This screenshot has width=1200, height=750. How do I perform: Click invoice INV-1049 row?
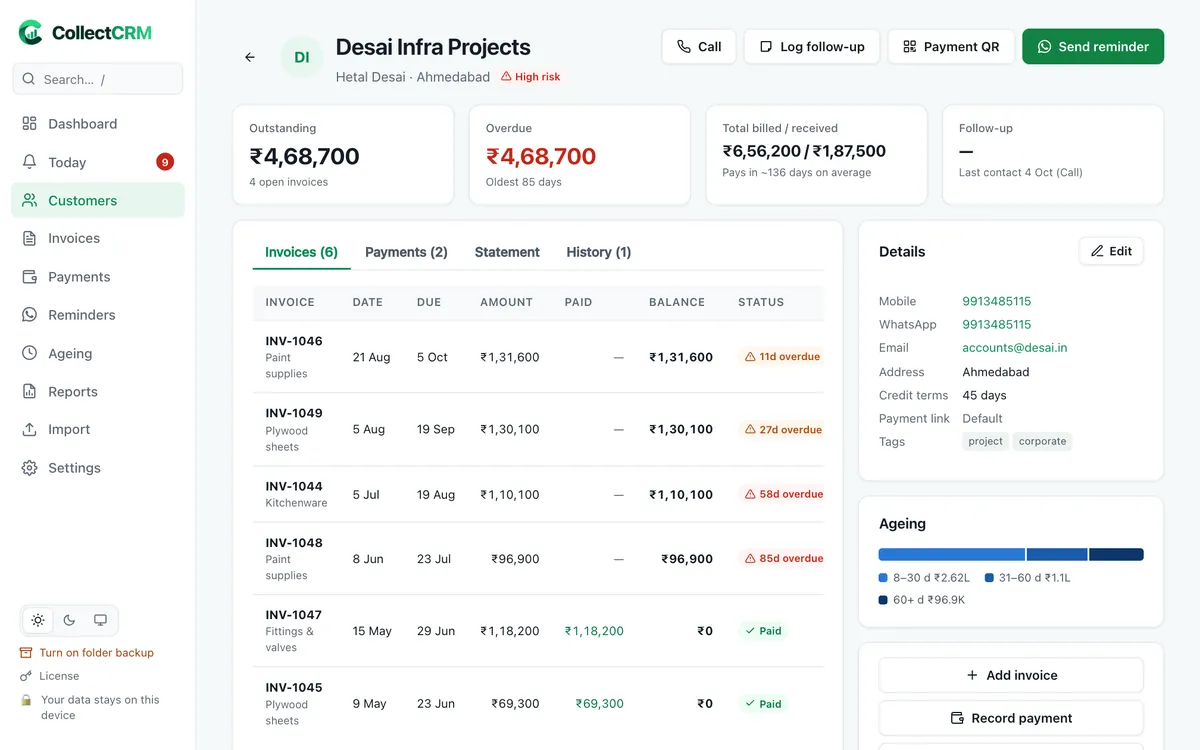(538, 429)
